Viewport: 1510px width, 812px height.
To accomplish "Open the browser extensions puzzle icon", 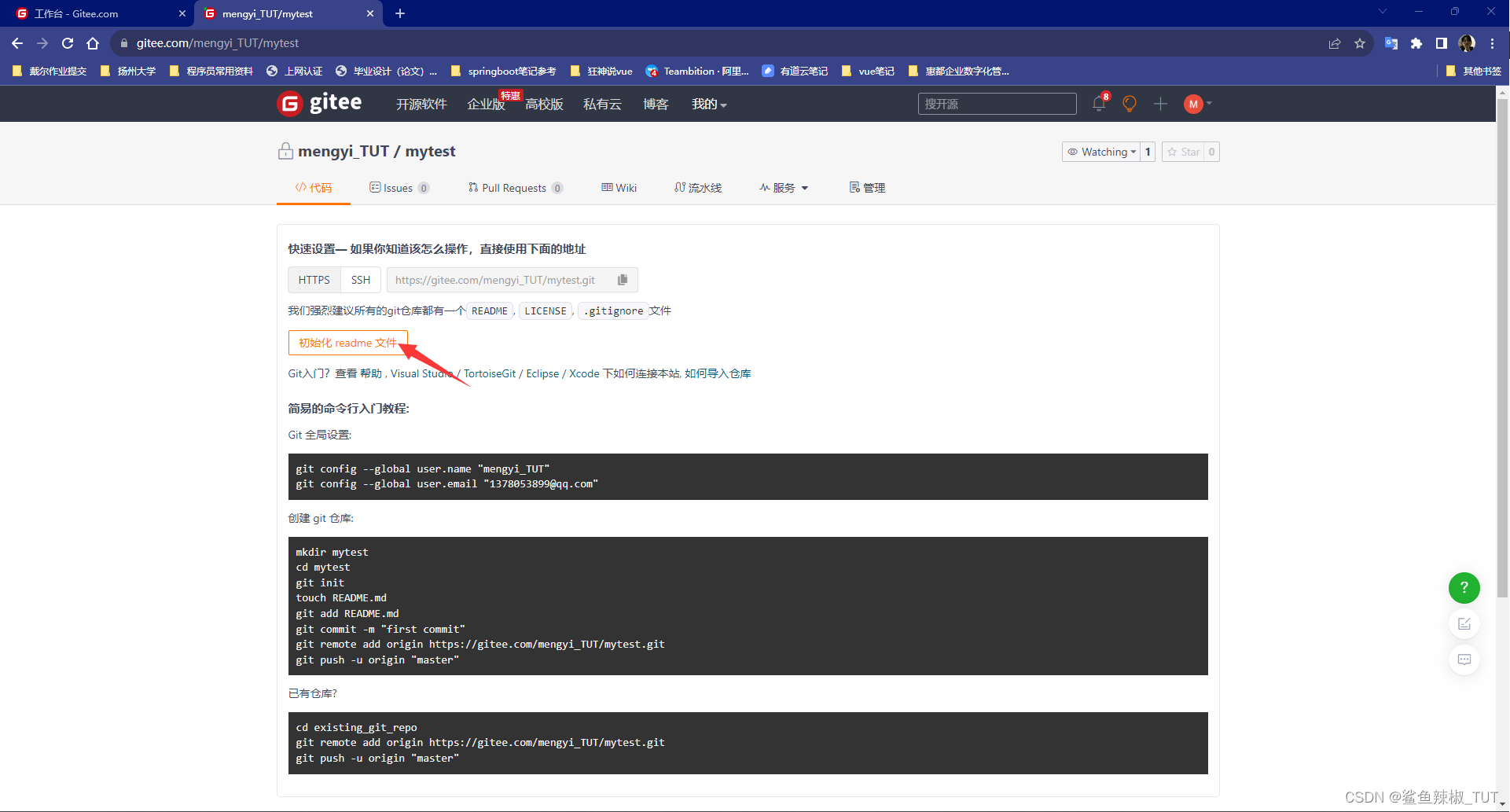I will pos(1416,43).
